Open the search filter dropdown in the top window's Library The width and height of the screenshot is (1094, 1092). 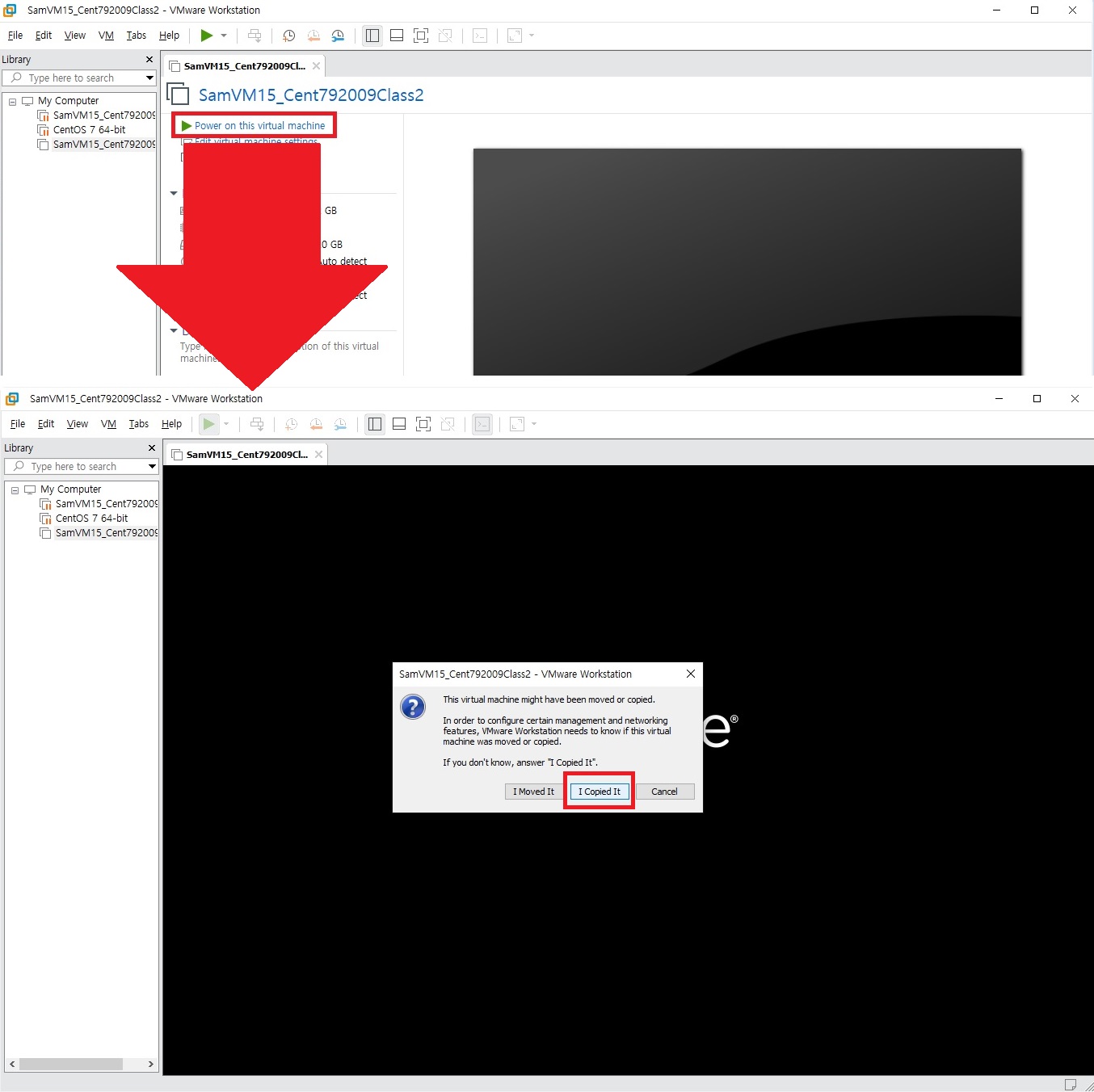pos(149,78)
